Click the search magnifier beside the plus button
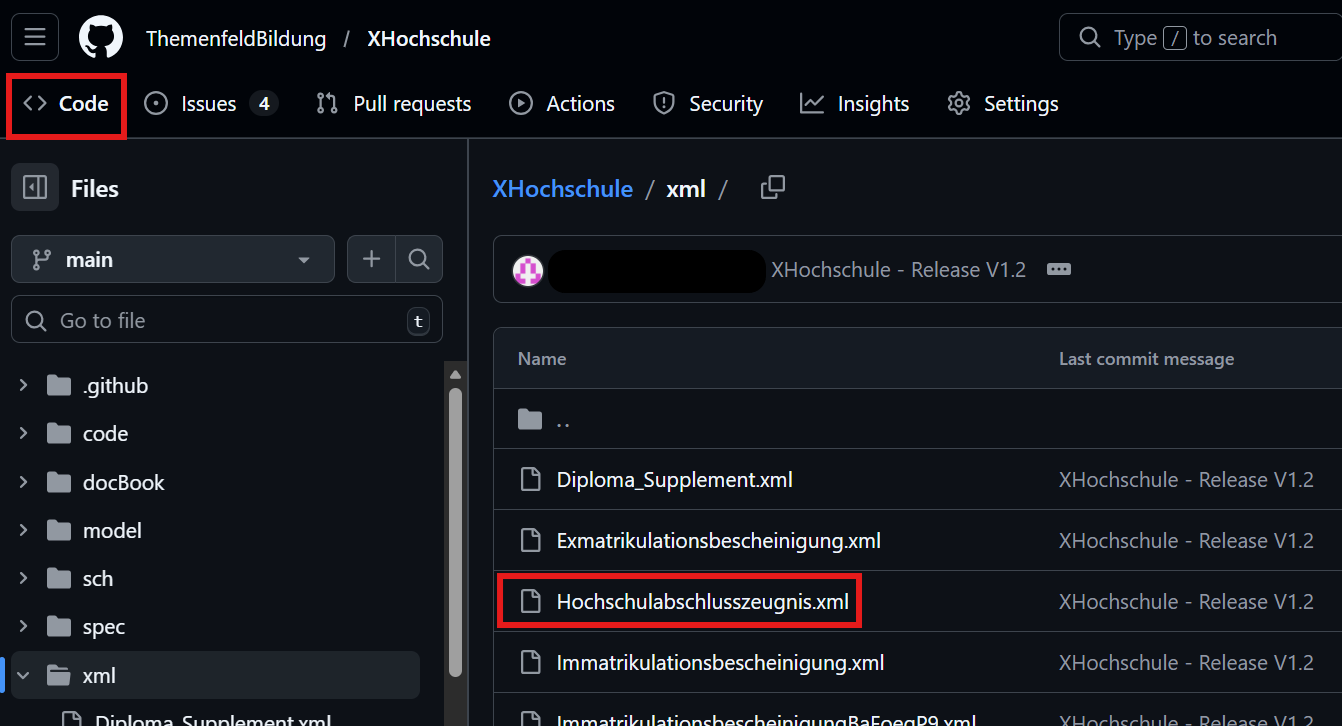Screen dimensions: 1342x726 (x=419, y=260)
